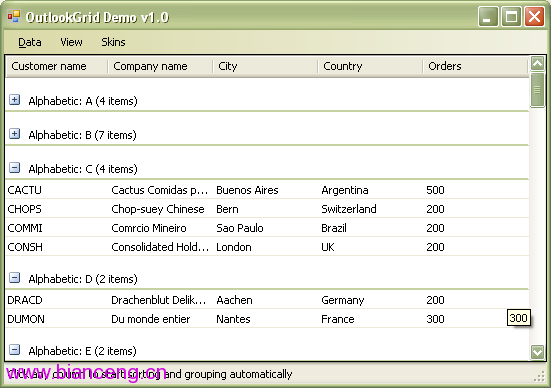Collapse the Alphabetic: D group
Viewport: 551px width, 388px height.
tap(14, 278)
